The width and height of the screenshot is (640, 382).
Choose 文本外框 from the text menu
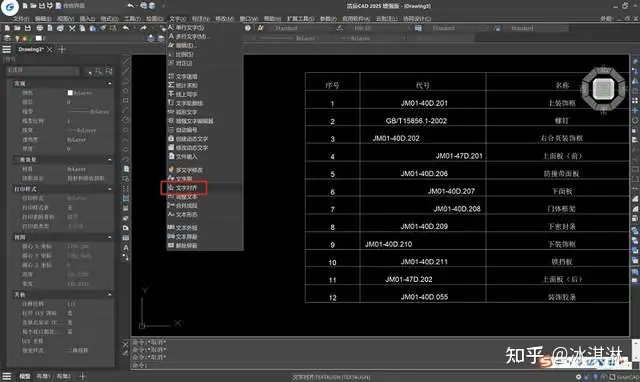click(x=205, y=228)
